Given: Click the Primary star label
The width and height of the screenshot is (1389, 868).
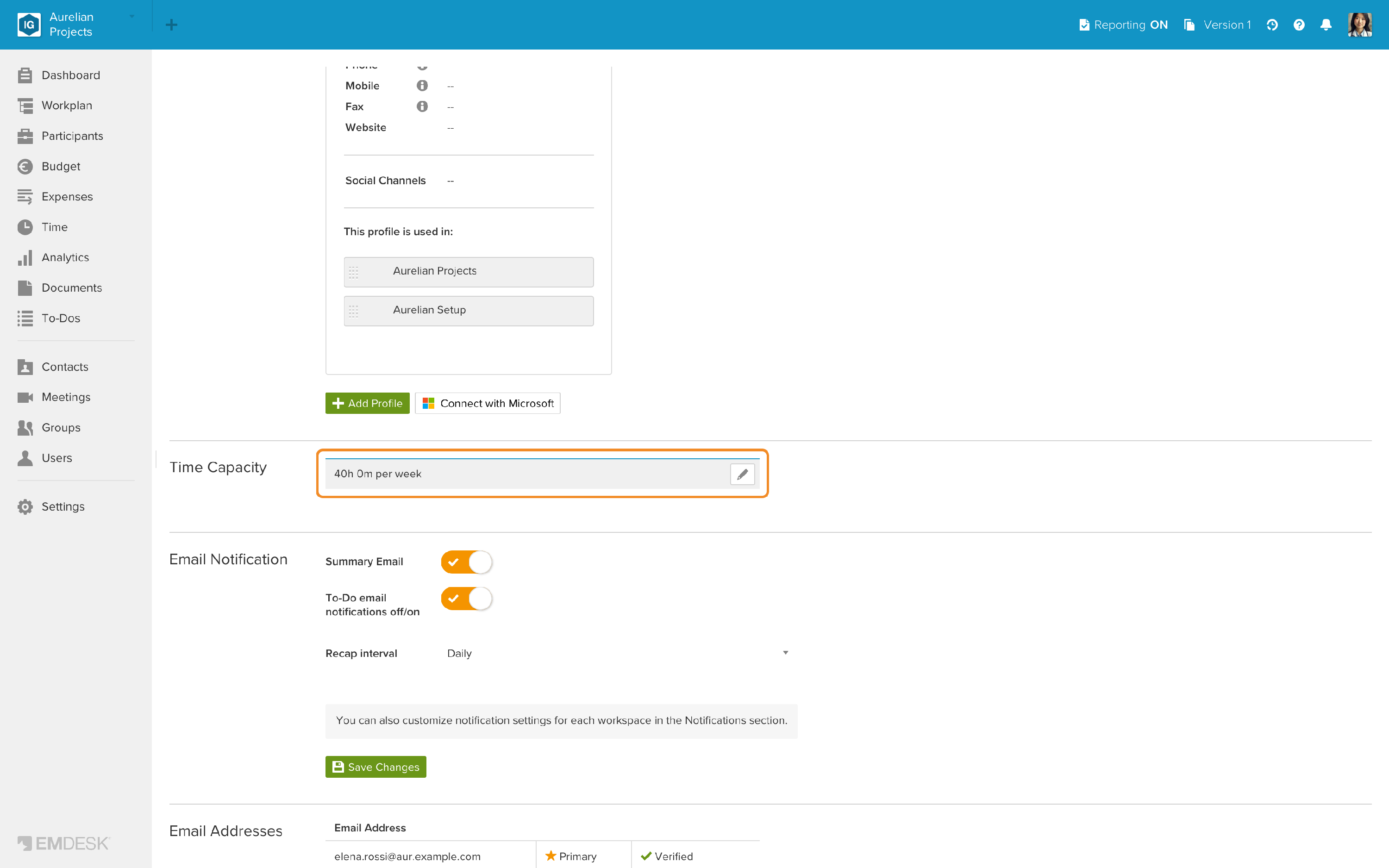Looking at the screenshot, I should (x=570, y=856).
